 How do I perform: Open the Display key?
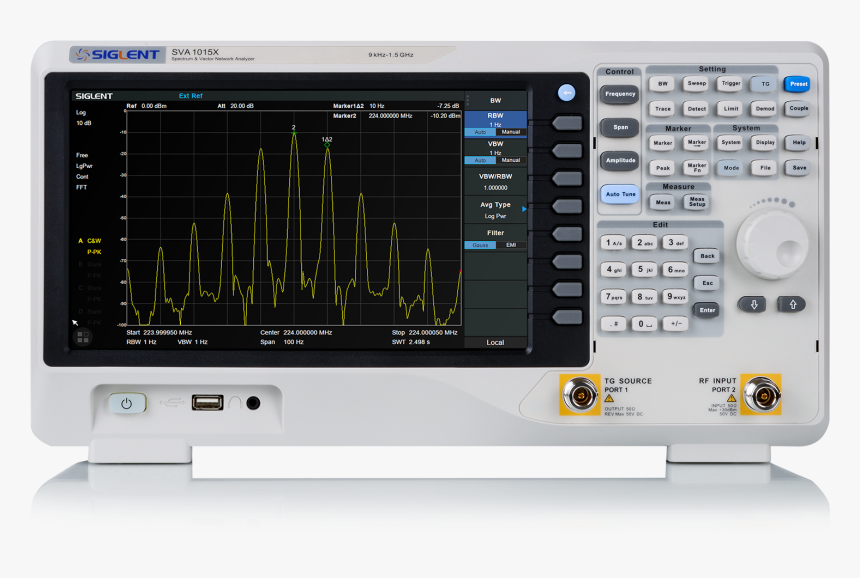click(765, 143)
